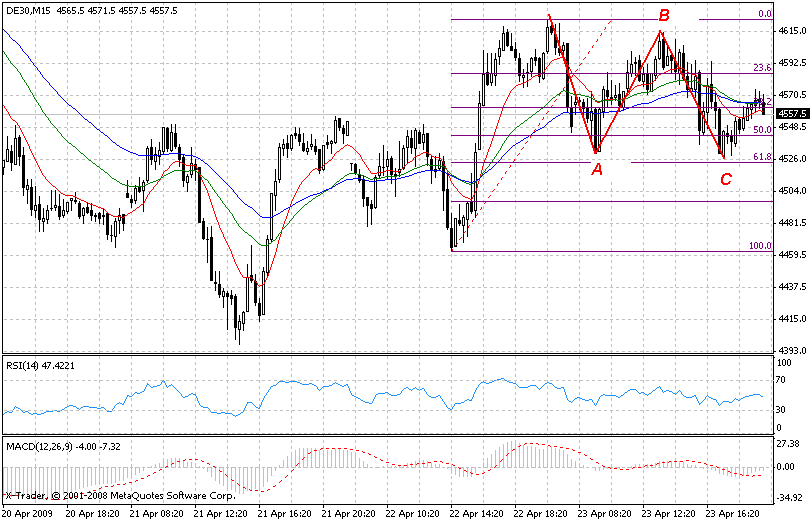
Task: Select the Fibonacci 61.8 level label
Action: point(762,157)
